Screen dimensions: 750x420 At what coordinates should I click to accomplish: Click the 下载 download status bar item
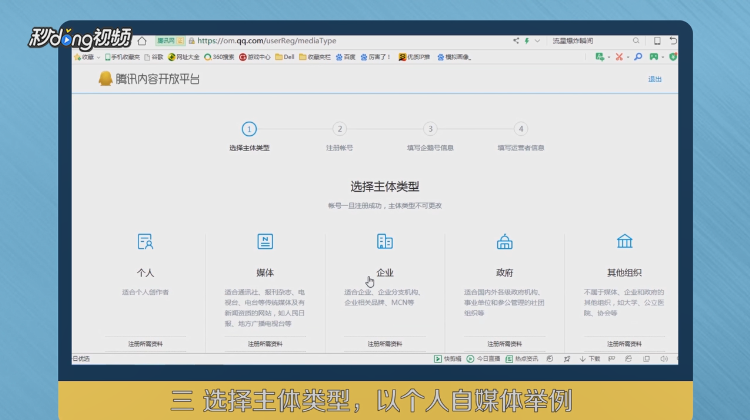coord(590,359)
